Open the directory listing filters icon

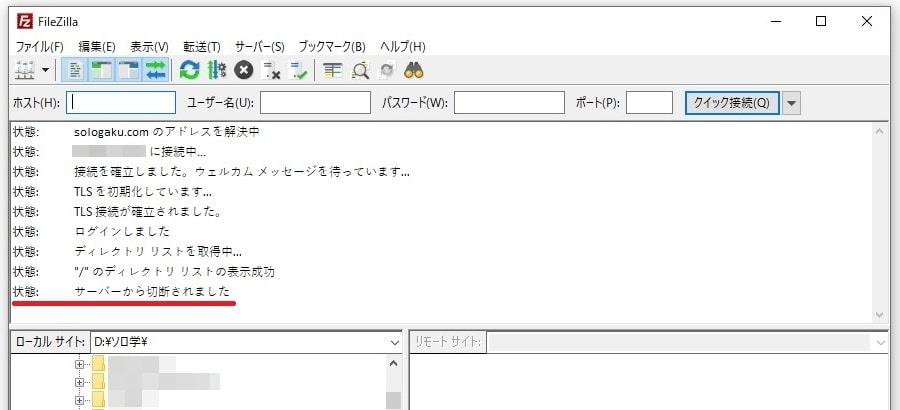pyautogui.click(x=332, y=70)
